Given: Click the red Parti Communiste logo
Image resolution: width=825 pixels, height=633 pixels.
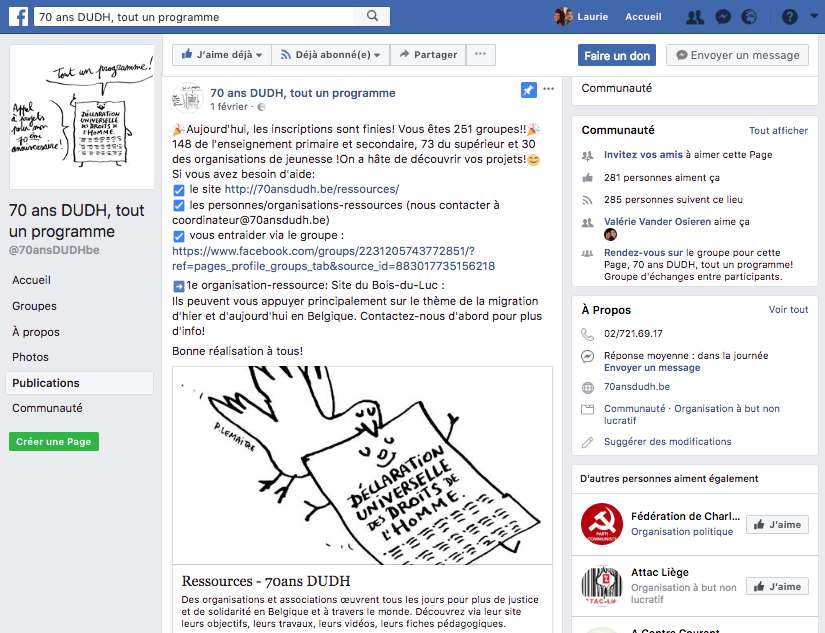Looking at the screenshot, I should tap(601, 524).
